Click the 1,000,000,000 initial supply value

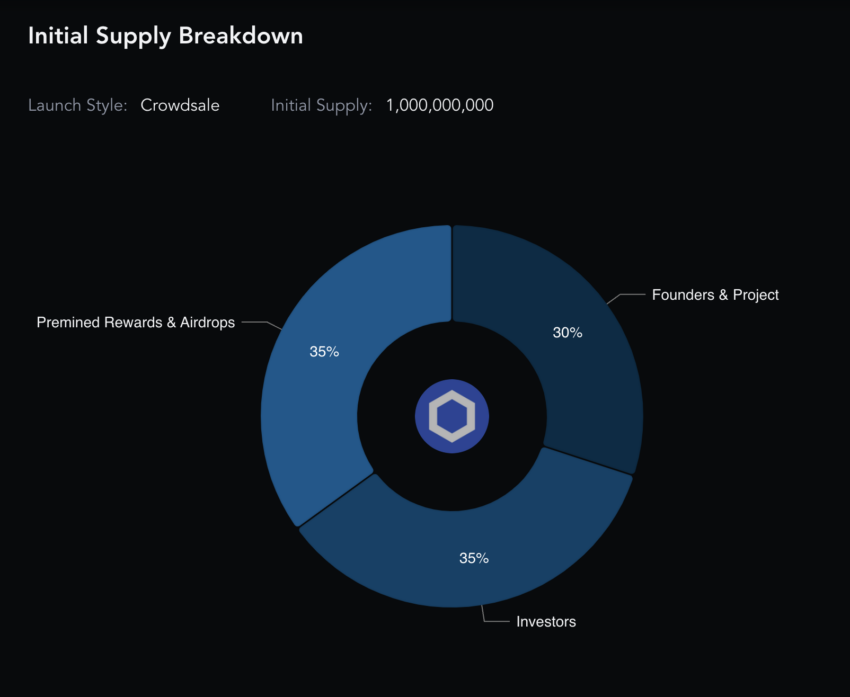tap(440, 105)
